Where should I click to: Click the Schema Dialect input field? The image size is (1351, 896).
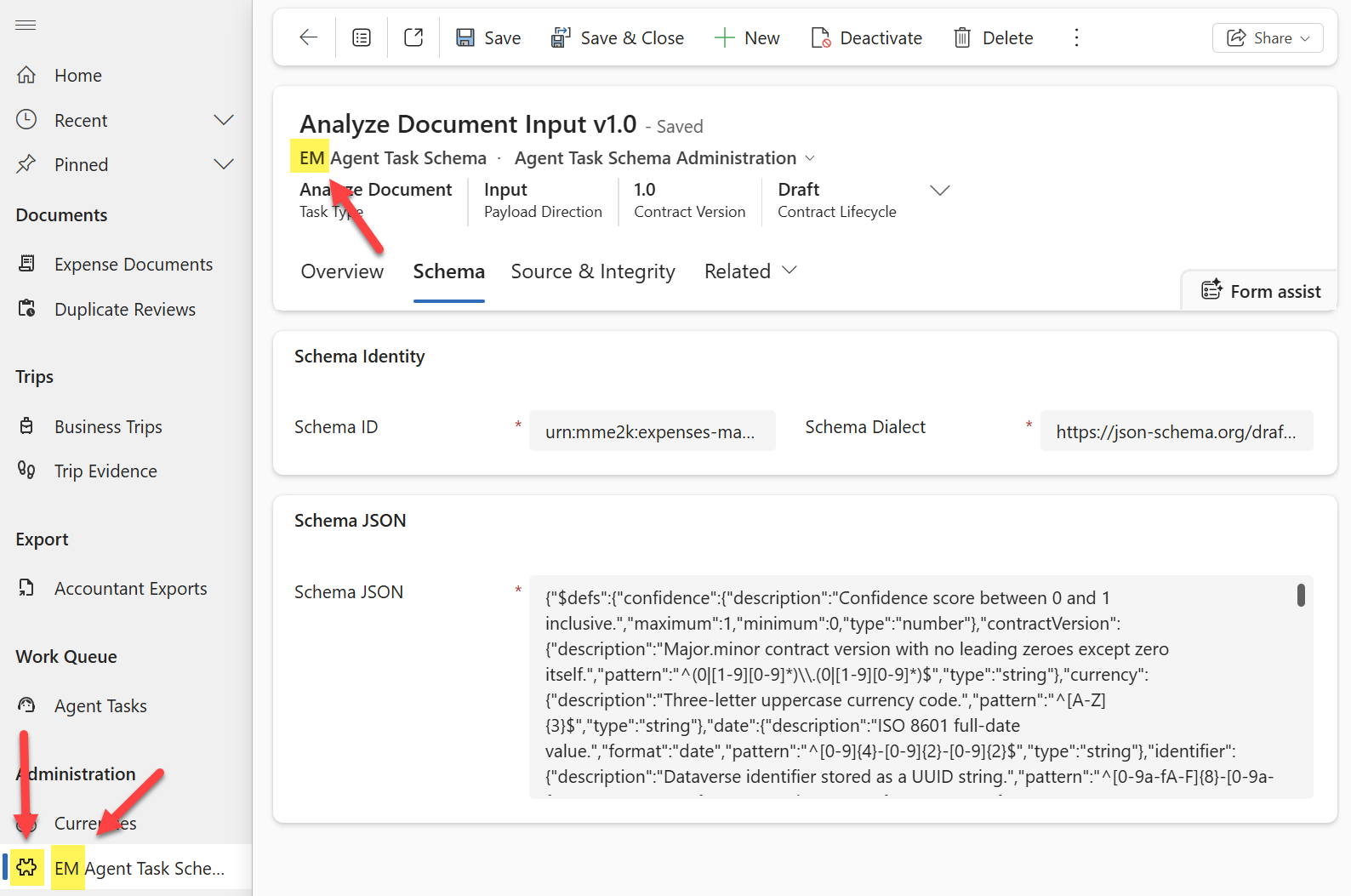1177,431
